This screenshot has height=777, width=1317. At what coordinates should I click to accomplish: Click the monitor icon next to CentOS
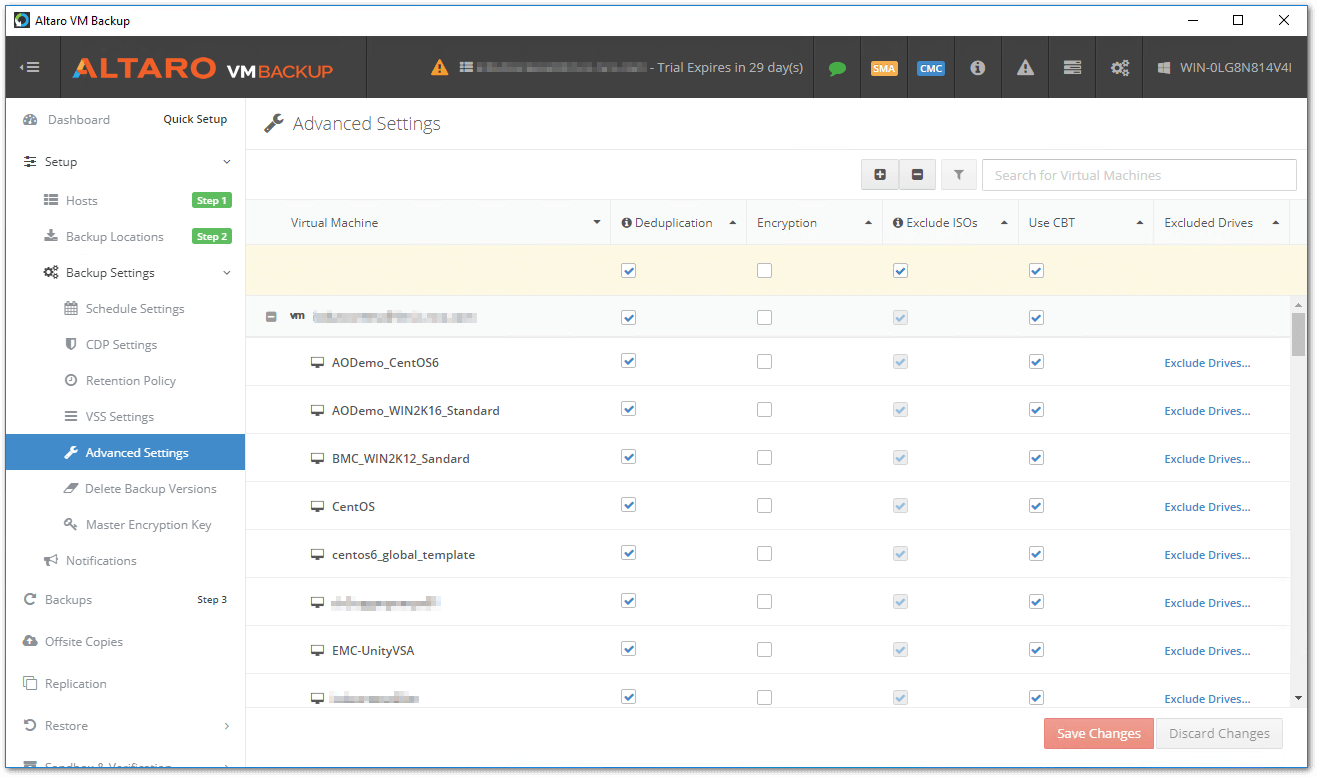coord(318,507)
